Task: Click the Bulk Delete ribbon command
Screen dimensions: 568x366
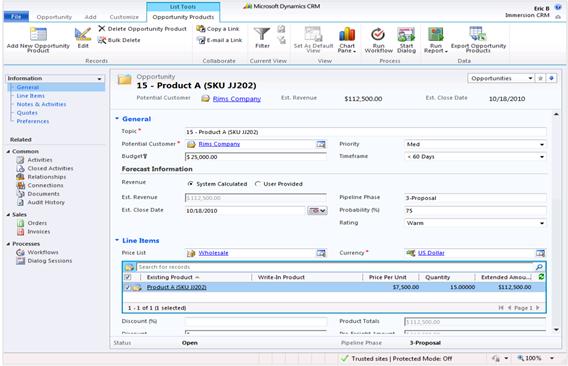Action: (x=119, y=40)
